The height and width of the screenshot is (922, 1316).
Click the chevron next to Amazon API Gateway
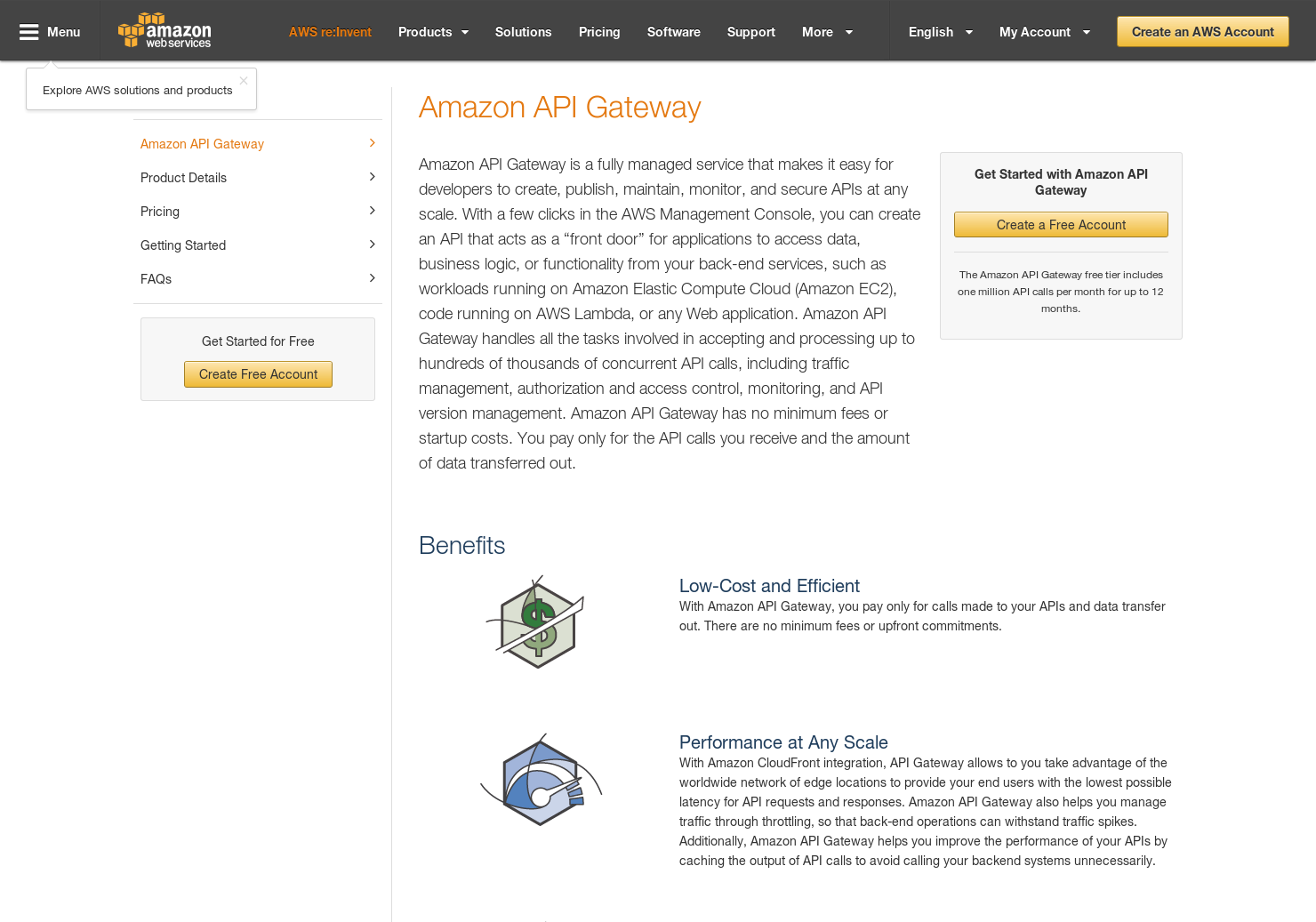[x=372, y=142]
